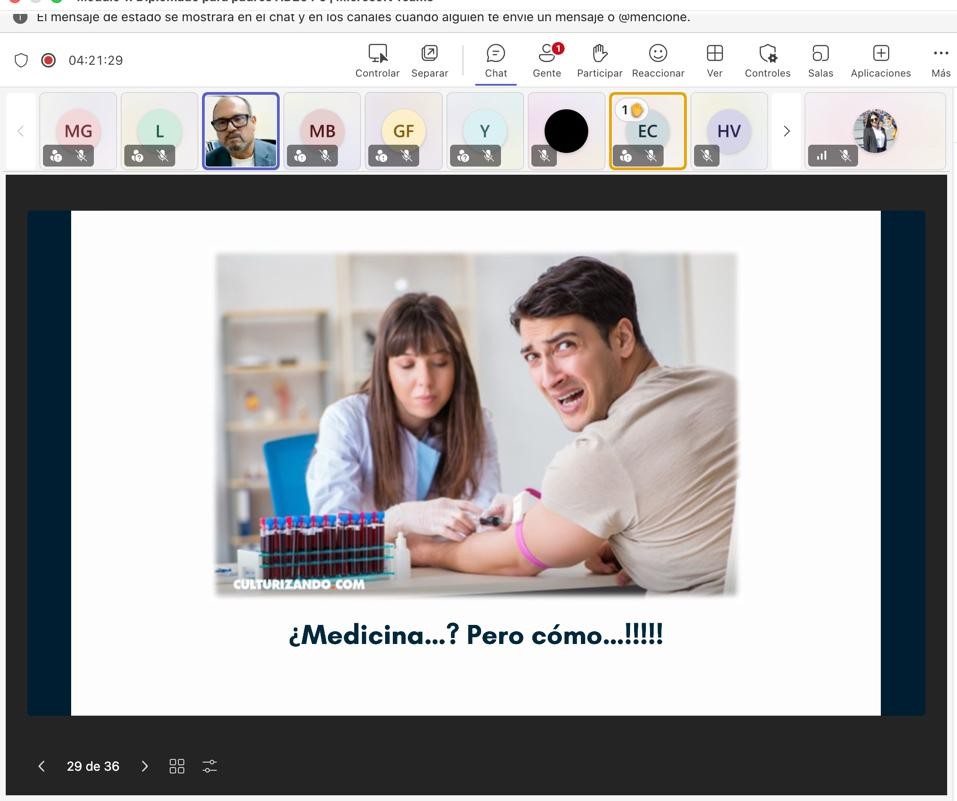The image size is (957, 801).
Task: Click the shield privacy icon
Action: tap(21, 60)
